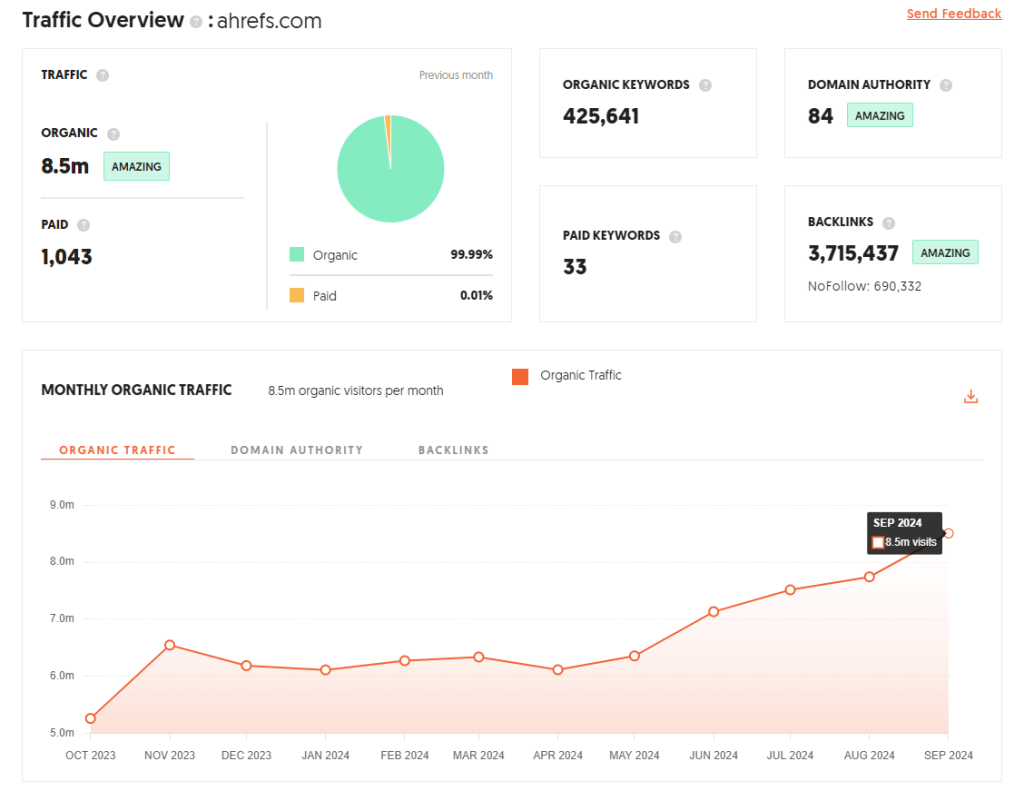
Task: Click the help icon beside TRAFFIC heading
Action: pyautogui.click(x=103, y=75)
